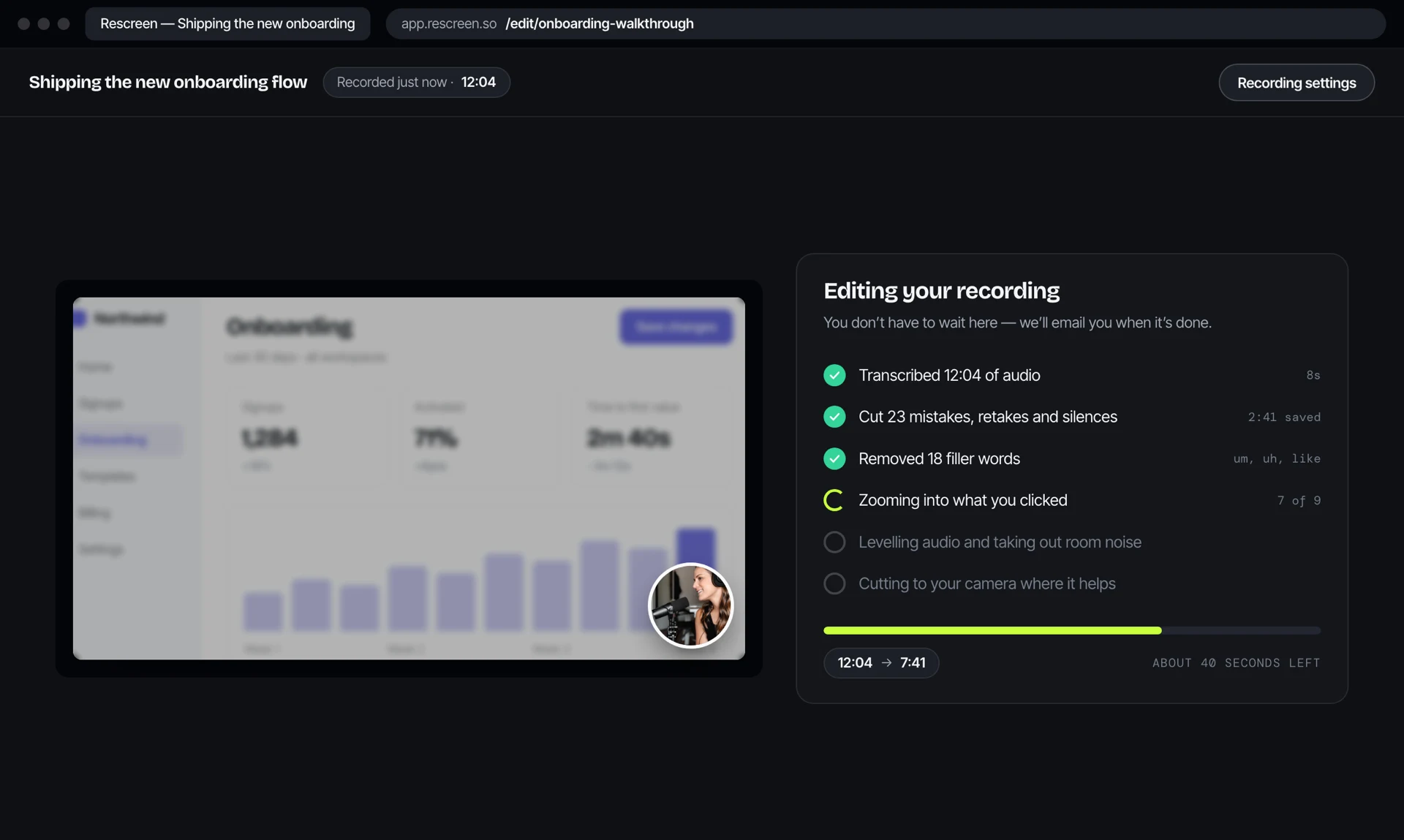Click the we'll email you when done message
Screen dimensions: 1404x840
tap(1017, 322)
